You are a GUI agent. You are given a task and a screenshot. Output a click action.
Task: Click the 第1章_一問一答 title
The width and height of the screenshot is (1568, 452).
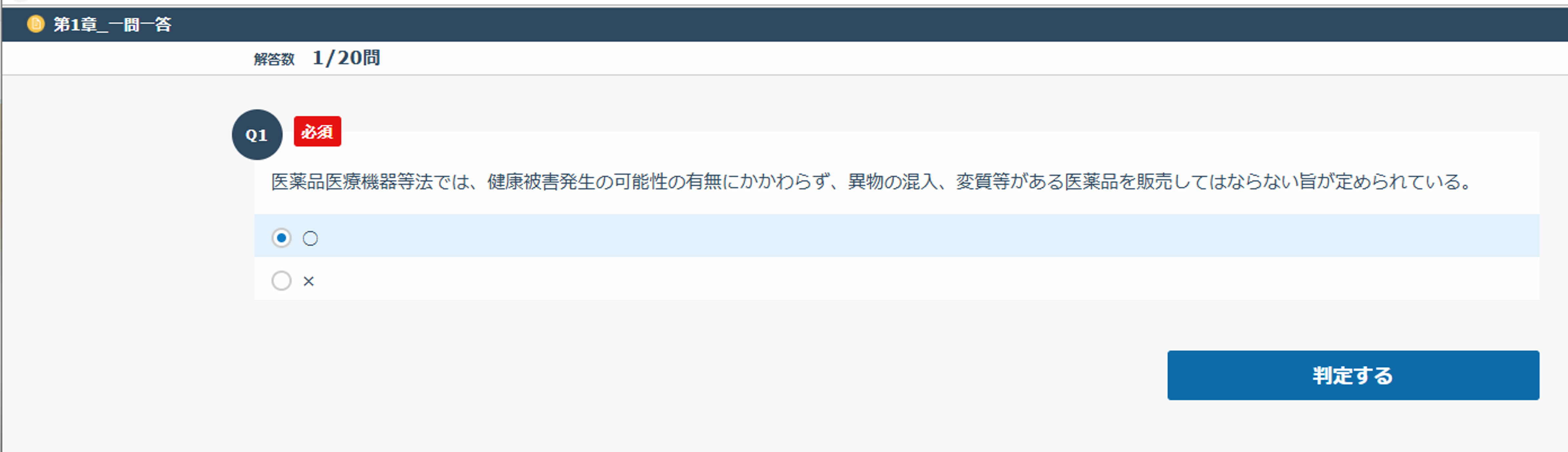tap(112, 24)
